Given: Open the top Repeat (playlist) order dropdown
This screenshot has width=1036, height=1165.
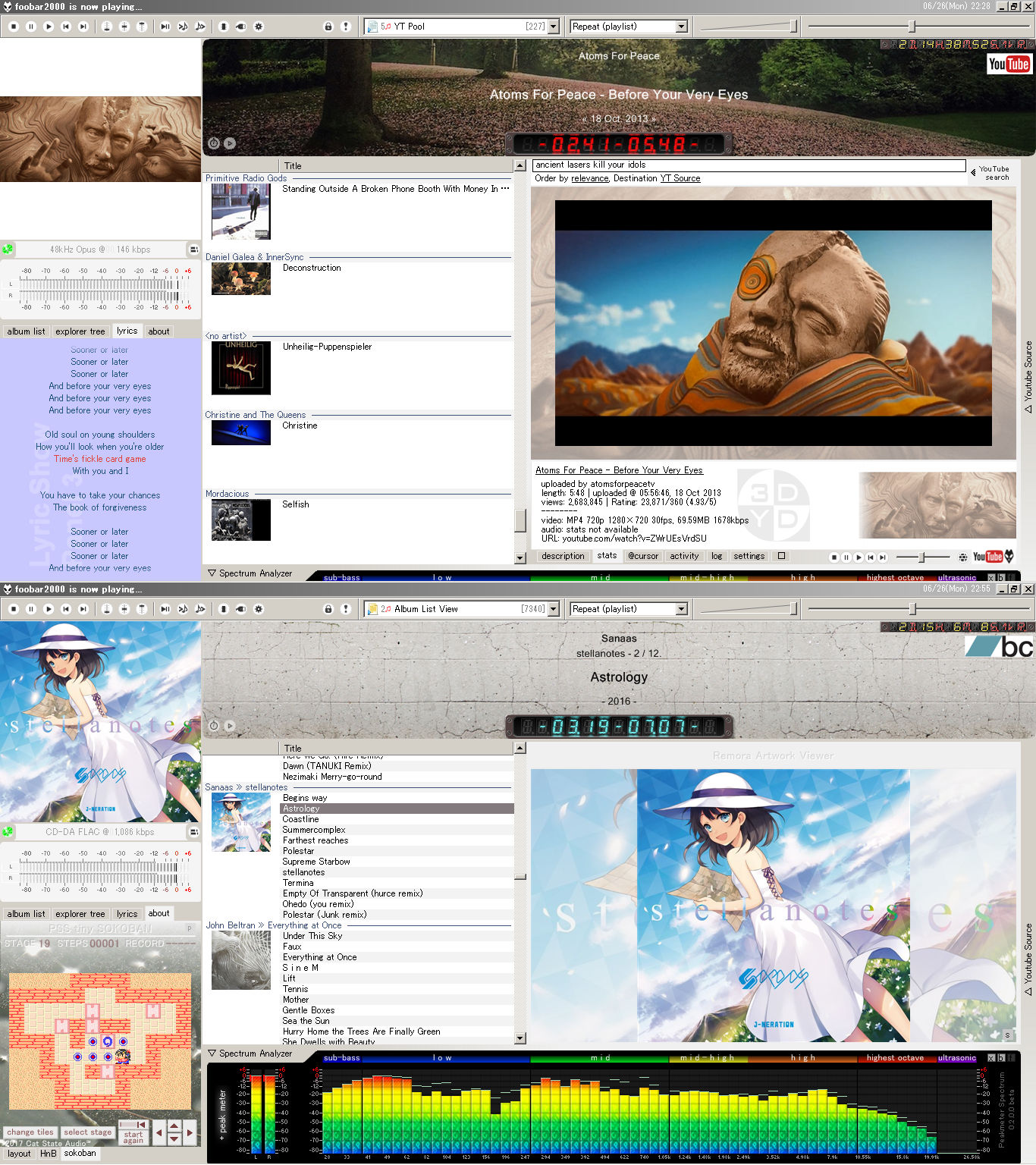Looking at the screenshot, I should coord(681,27).
